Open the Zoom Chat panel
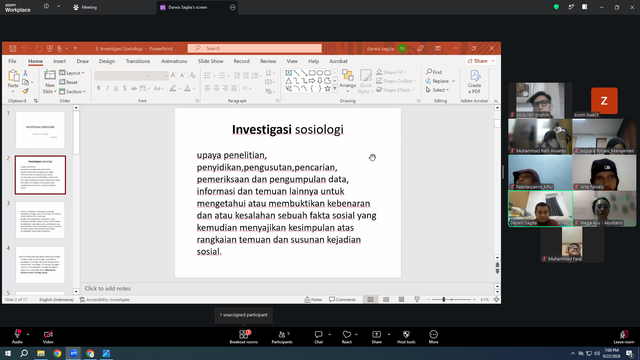Image resolution: width=640 pixels, height=360 pixels. click(x=318, y=337)
